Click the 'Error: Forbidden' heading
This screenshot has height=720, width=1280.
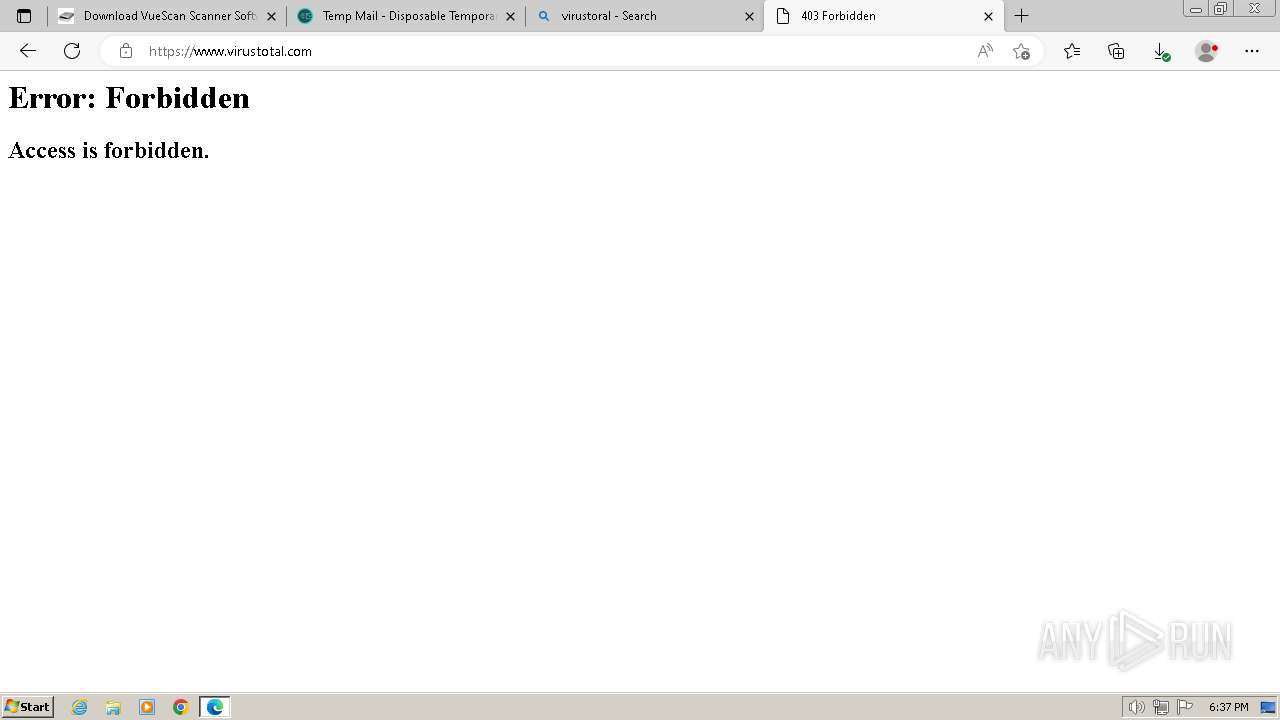129,98
